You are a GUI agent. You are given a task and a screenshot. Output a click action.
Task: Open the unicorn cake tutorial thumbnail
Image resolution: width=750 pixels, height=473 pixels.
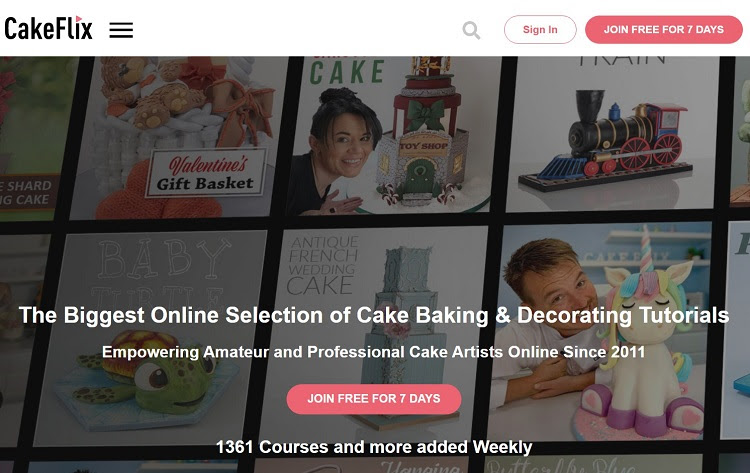[x=598, y=331]
